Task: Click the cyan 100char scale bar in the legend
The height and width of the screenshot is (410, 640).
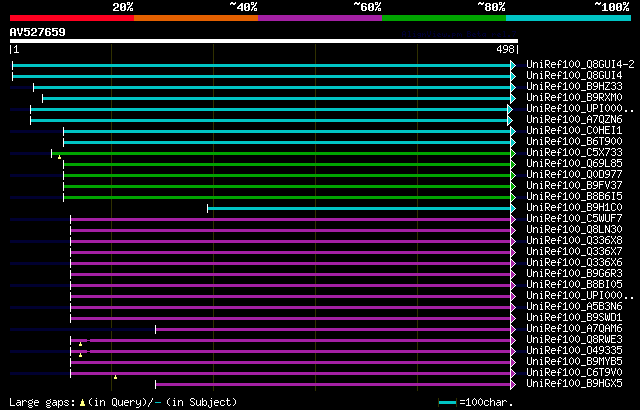Action: (447, 403)
